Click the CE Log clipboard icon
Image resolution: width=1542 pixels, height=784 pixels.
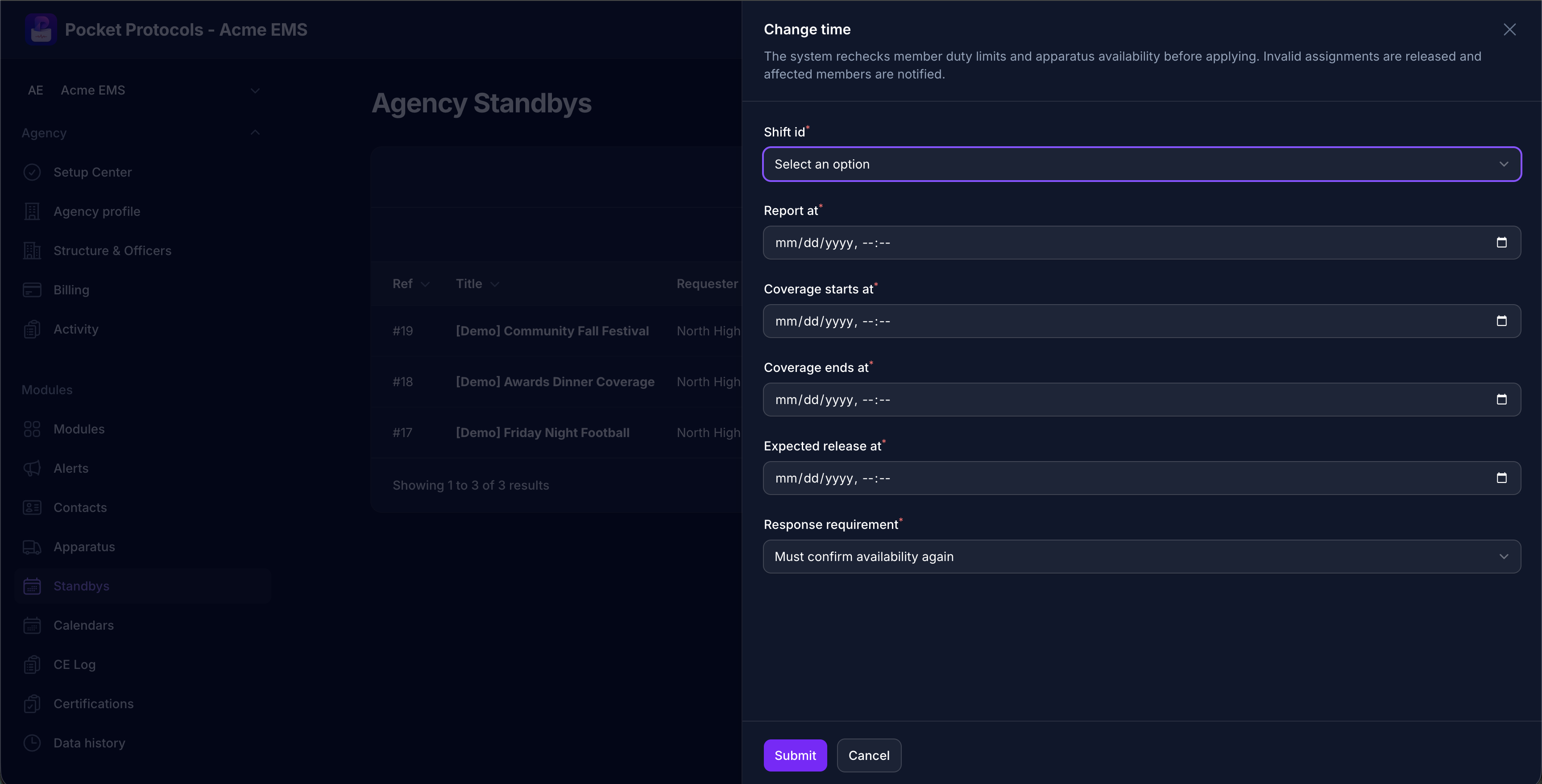tap(32, 664)
